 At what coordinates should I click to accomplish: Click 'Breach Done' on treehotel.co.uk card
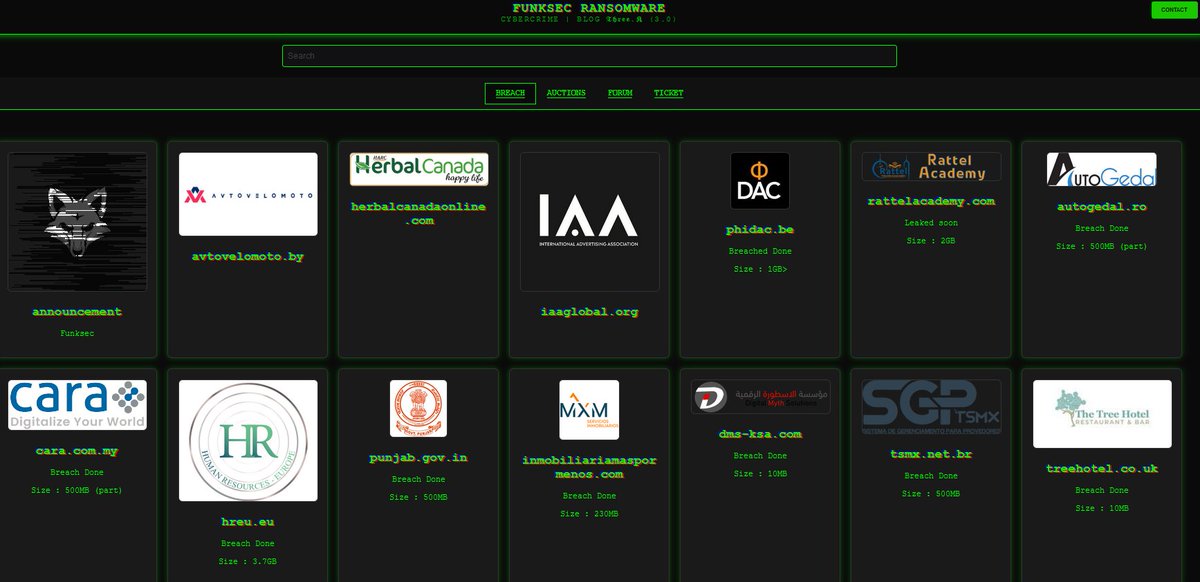1102,490
